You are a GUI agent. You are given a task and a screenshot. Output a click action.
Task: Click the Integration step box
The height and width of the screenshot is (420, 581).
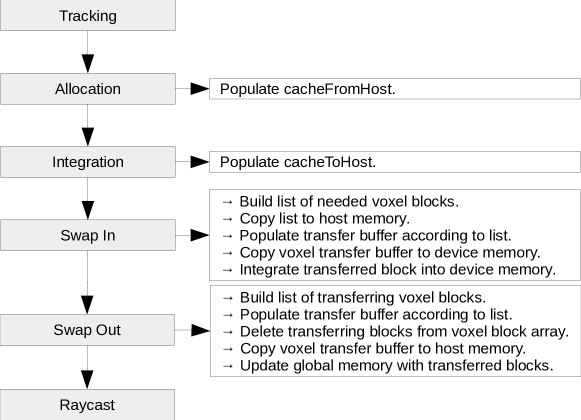tap(88, 162)
